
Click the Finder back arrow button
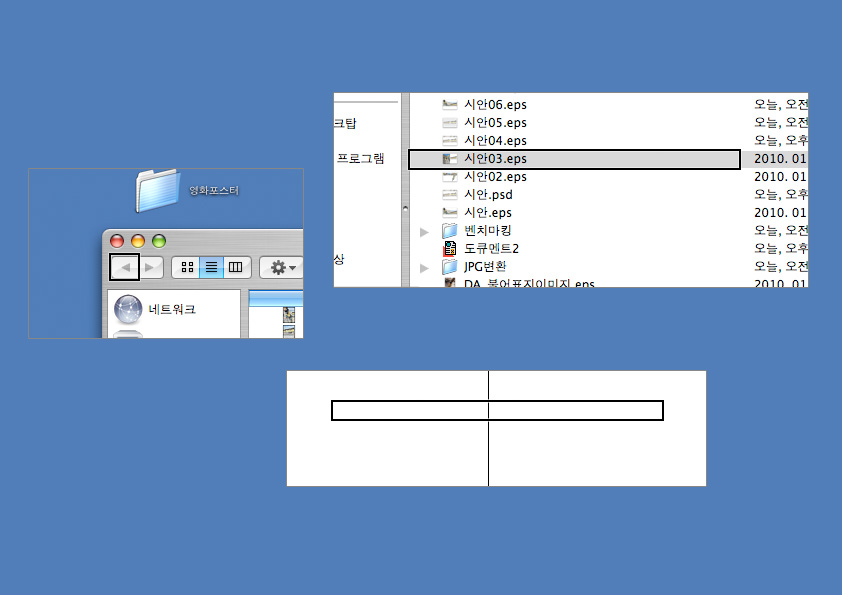[124, 267]
